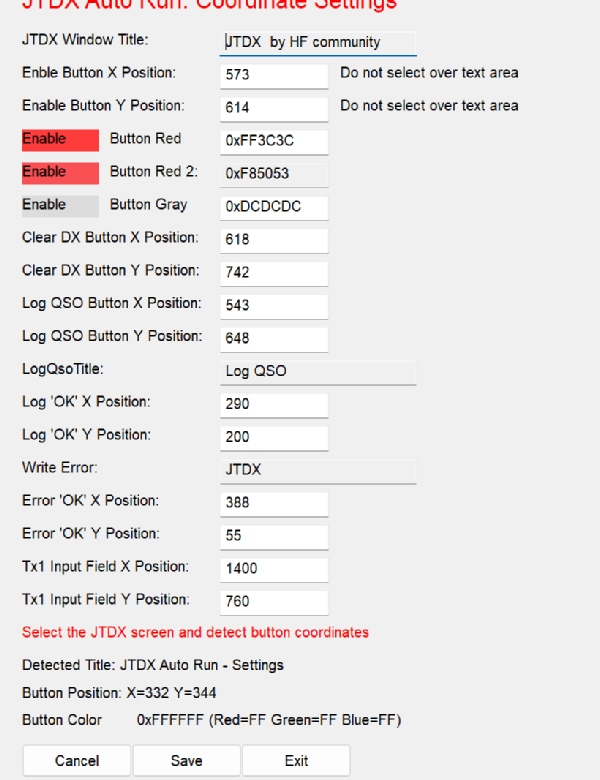The height and width of the screenshot is (780, 600).
Task: Click the Button Gray hex value field
Action: (274, 207)
